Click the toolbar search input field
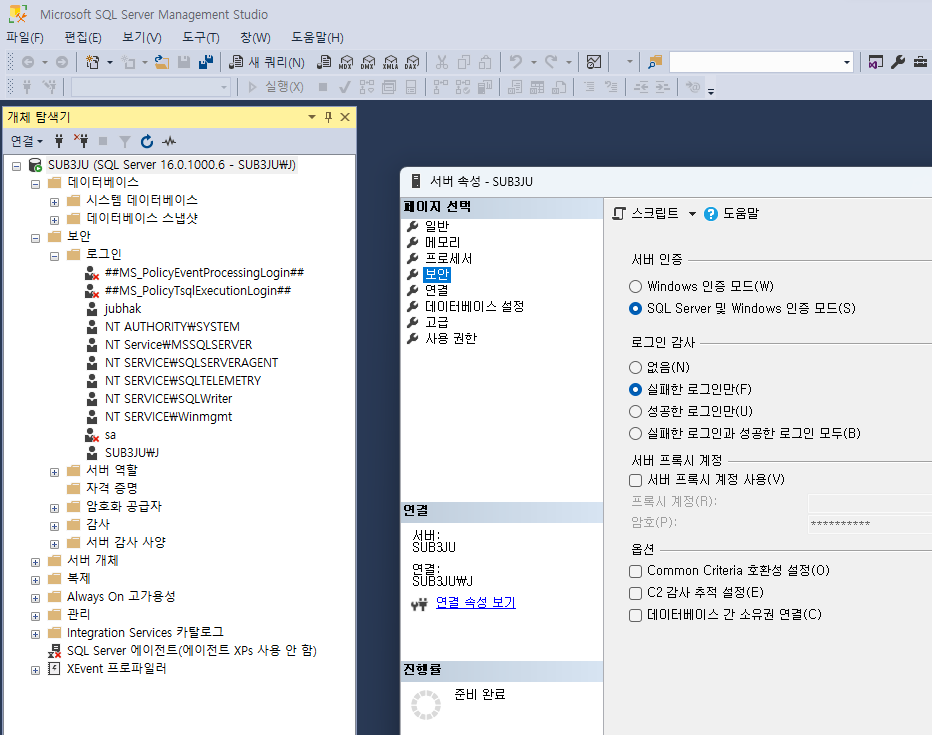 point(755,62)
